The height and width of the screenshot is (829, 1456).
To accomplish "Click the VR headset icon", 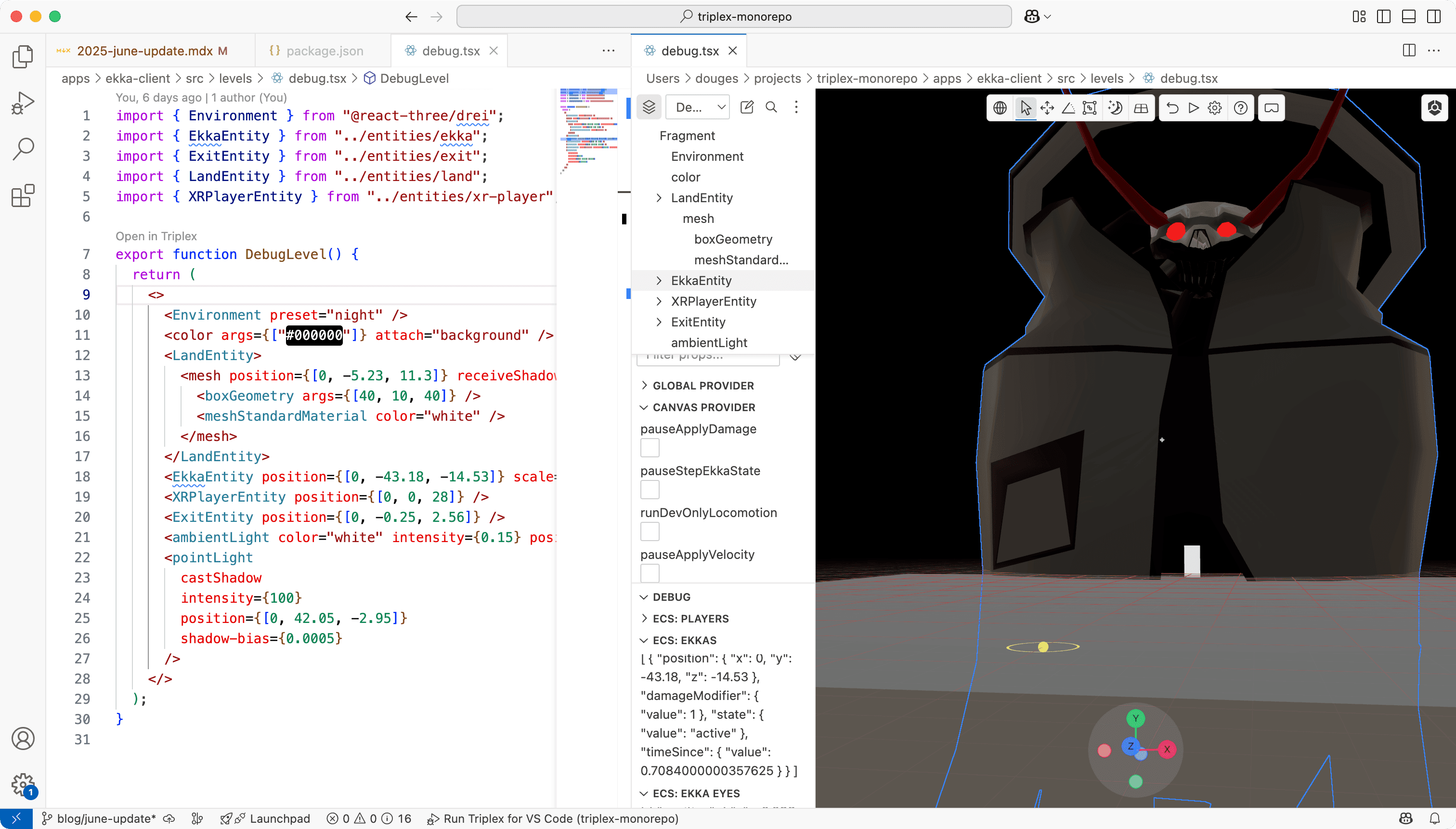I will click(x=1271, y=108).
